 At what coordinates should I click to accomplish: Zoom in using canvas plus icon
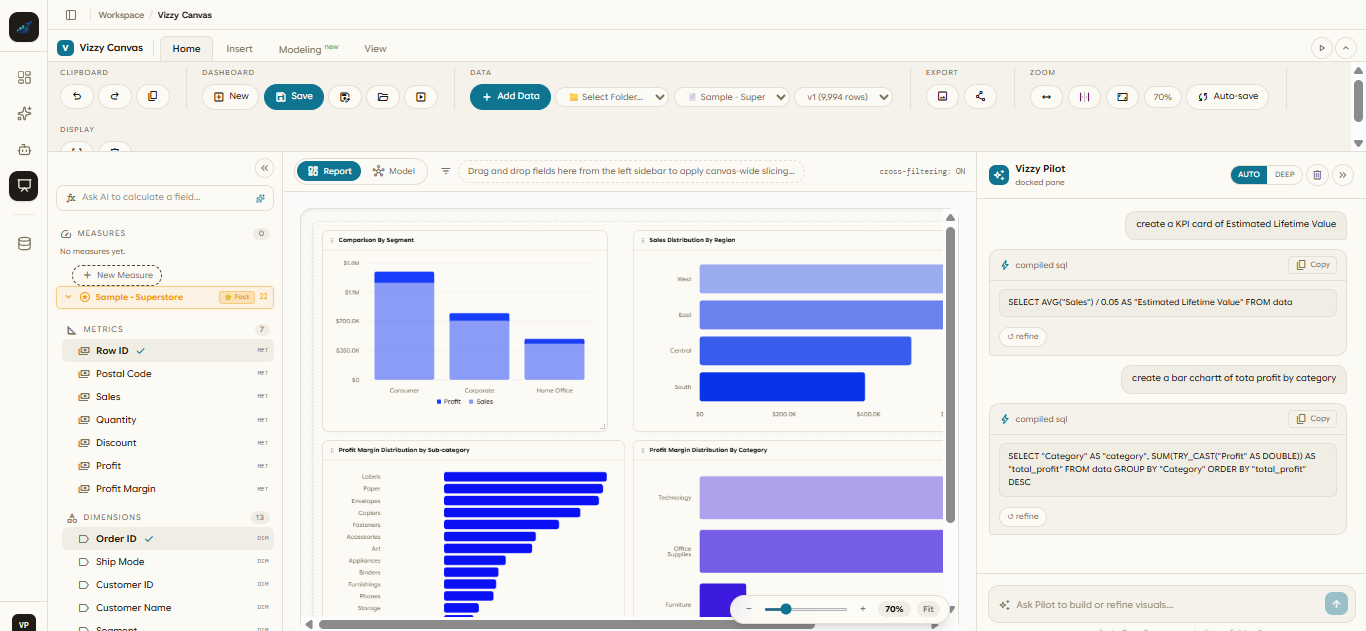863,608
